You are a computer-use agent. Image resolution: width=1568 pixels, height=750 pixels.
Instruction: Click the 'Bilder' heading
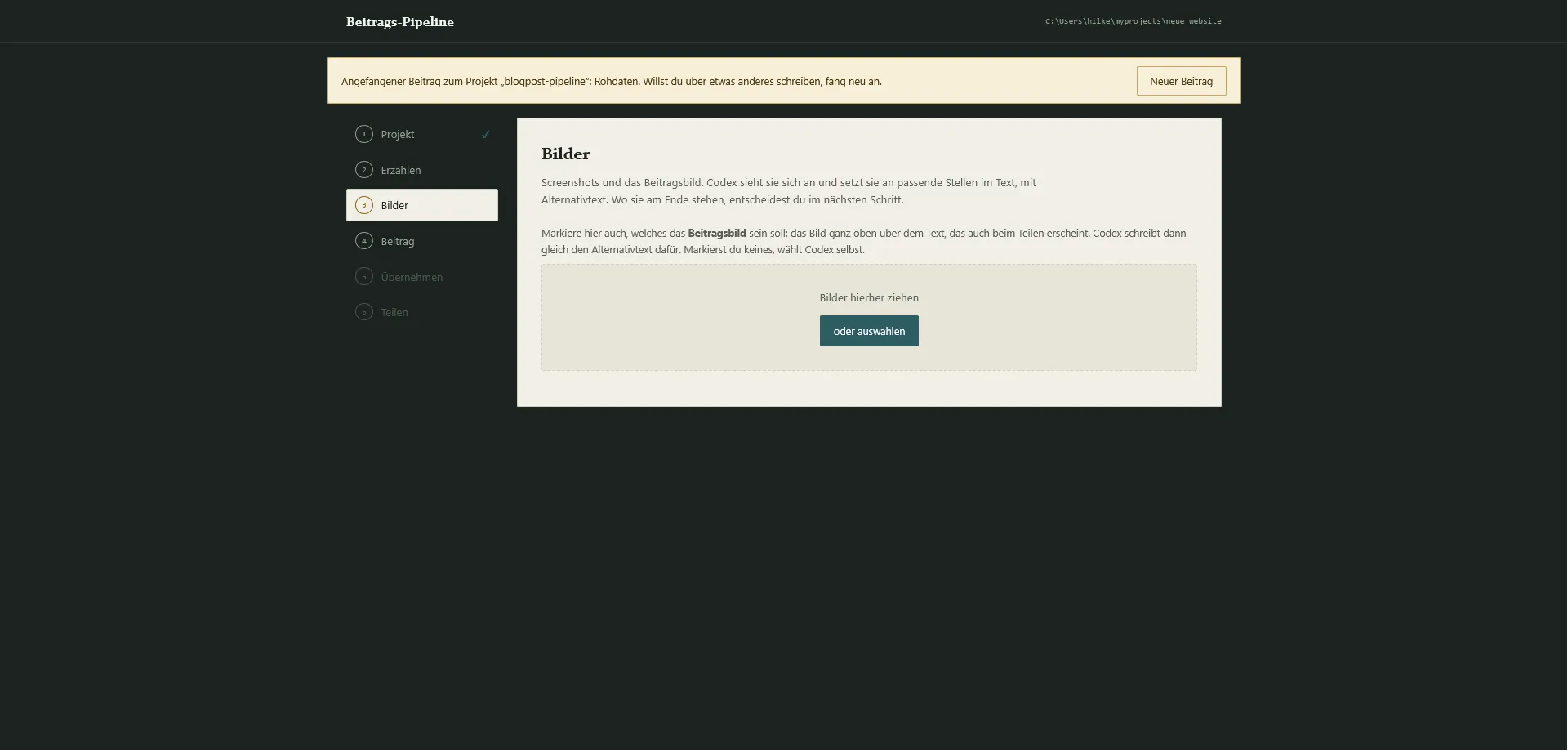coord(565,154)
